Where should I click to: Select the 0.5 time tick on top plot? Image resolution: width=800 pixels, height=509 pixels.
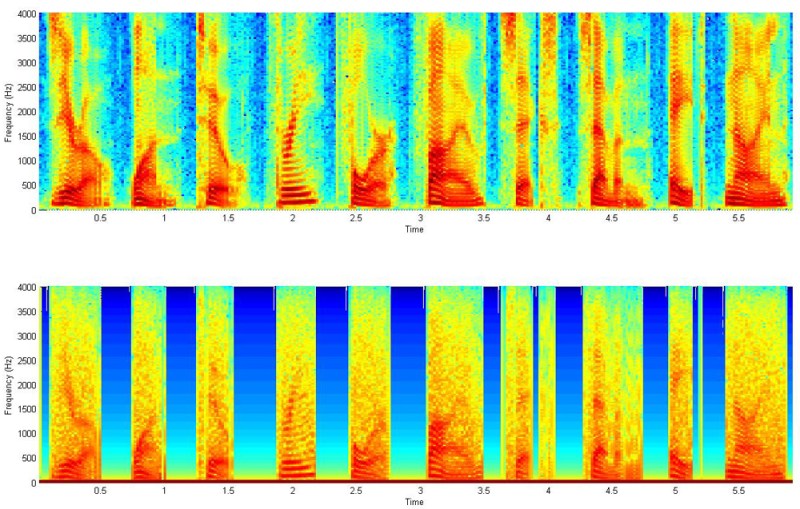pyautogui.click(x=100, y=218)
